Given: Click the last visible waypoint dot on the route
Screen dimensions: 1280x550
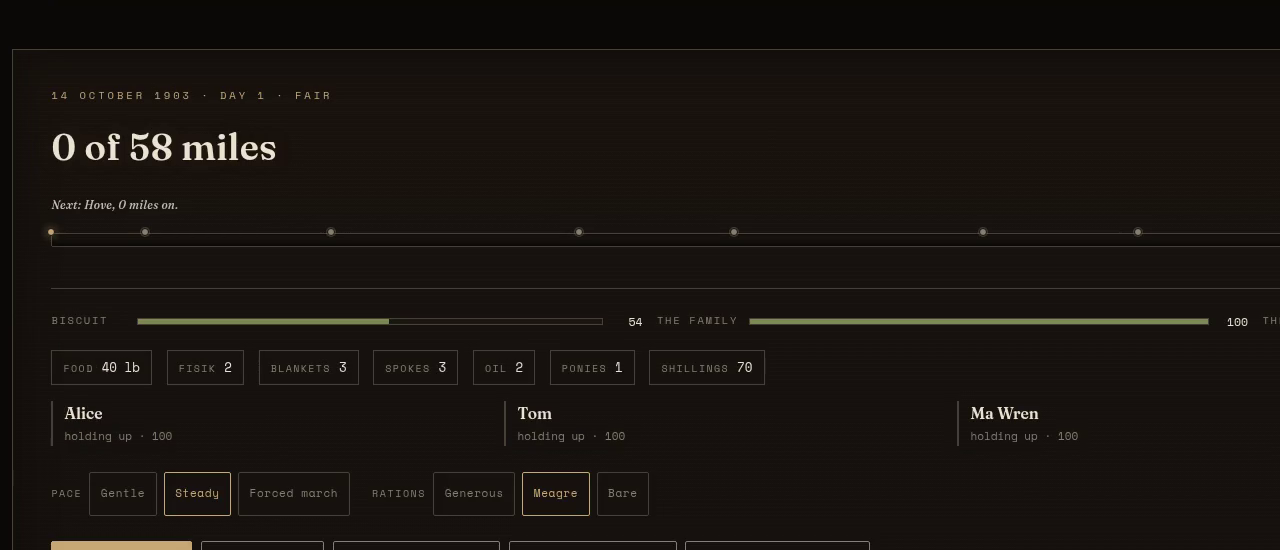Looking at the screenshot, I should tap(1138, 232).
